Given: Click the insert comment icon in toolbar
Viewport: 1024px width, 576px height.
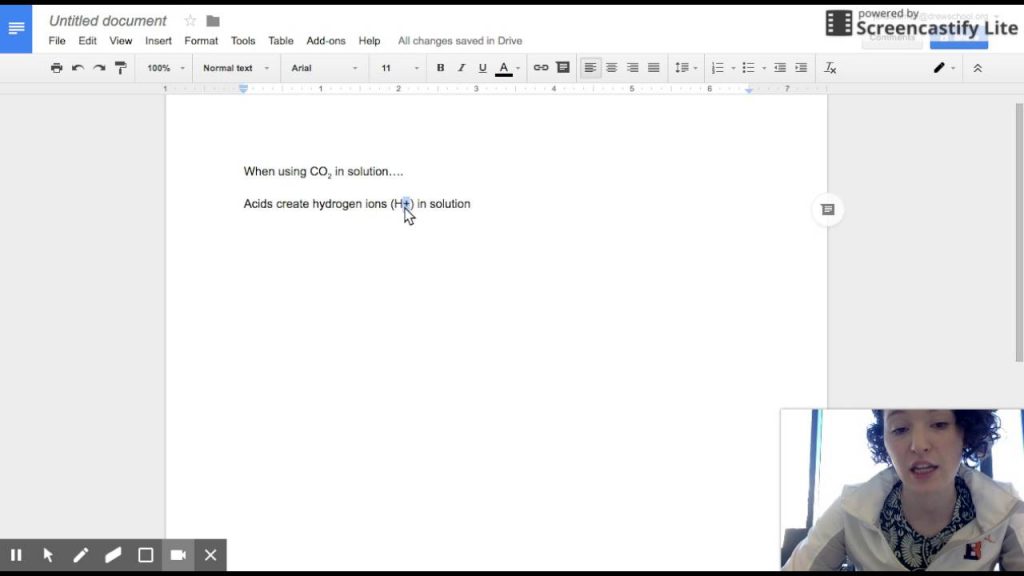Looking at the screenshot, I should pyautogui.click(x=561, y=67).
